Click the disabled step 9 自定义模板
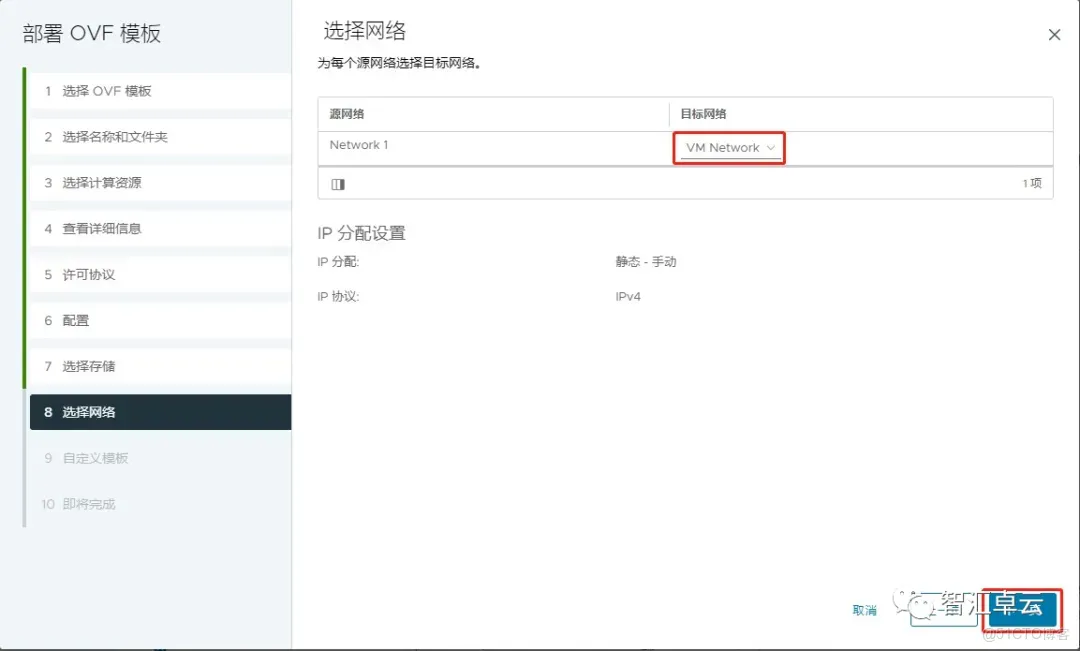Screen dimensions: 1080x651 160,458
